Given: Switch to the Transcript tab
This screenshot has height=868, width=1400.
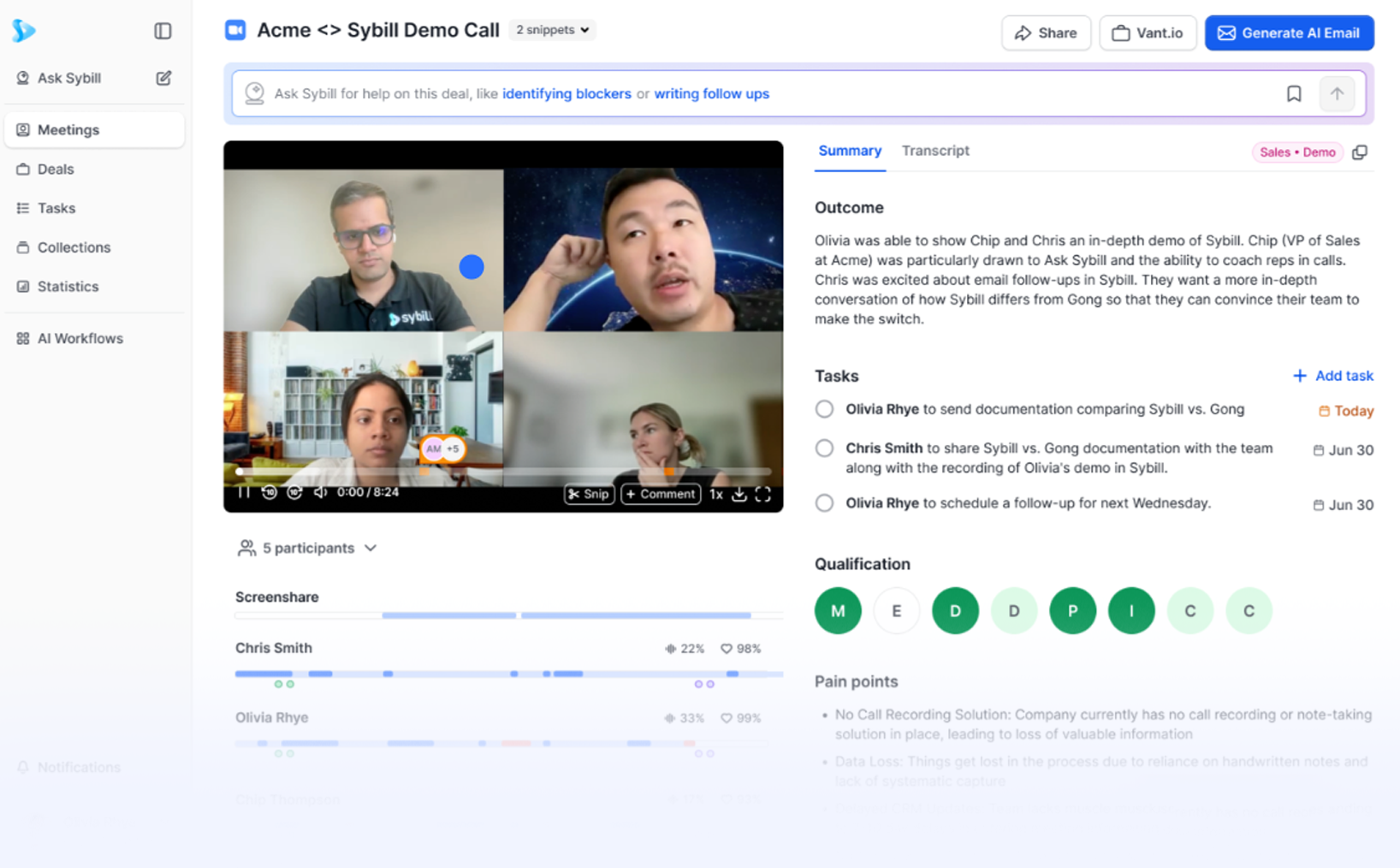Looking at the screenshot, I should click(x=935, y=152).
